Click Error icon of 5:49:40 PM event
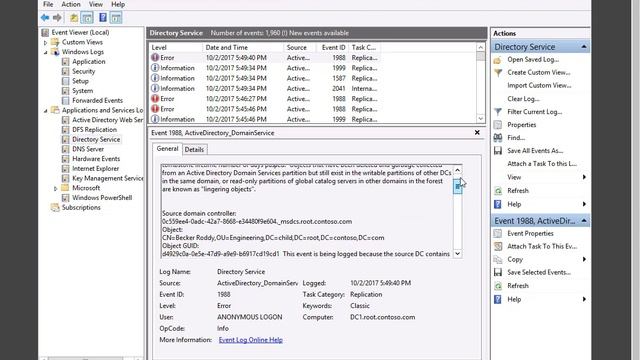 tap(155, 58)
